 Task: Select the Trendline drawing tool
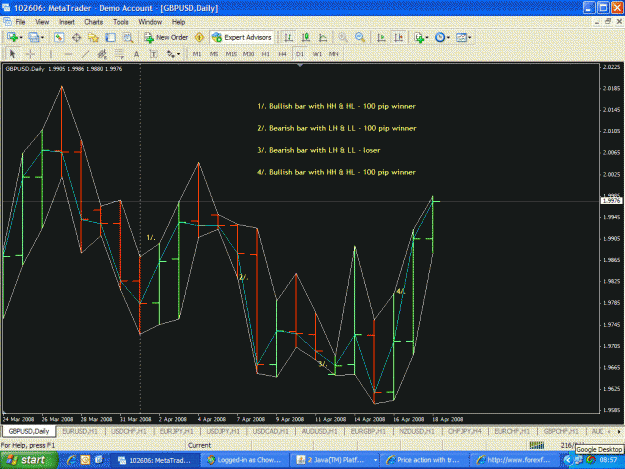85,54
